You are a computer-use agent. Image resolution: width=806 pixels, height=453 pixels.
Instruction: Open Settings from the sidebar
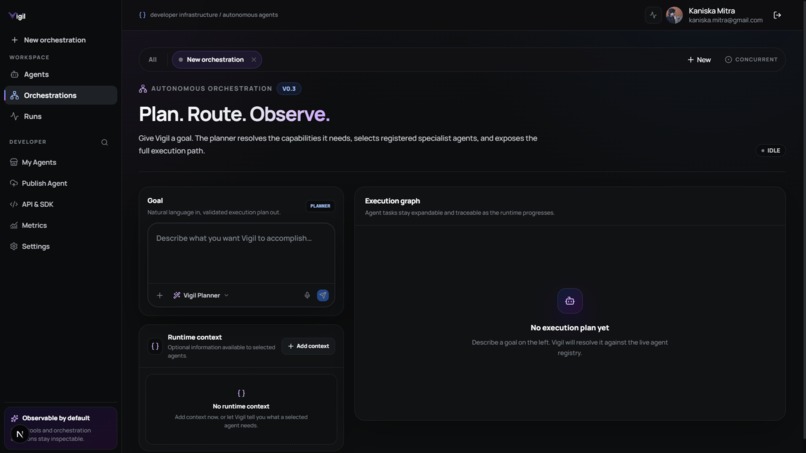[x=61, y=247]
